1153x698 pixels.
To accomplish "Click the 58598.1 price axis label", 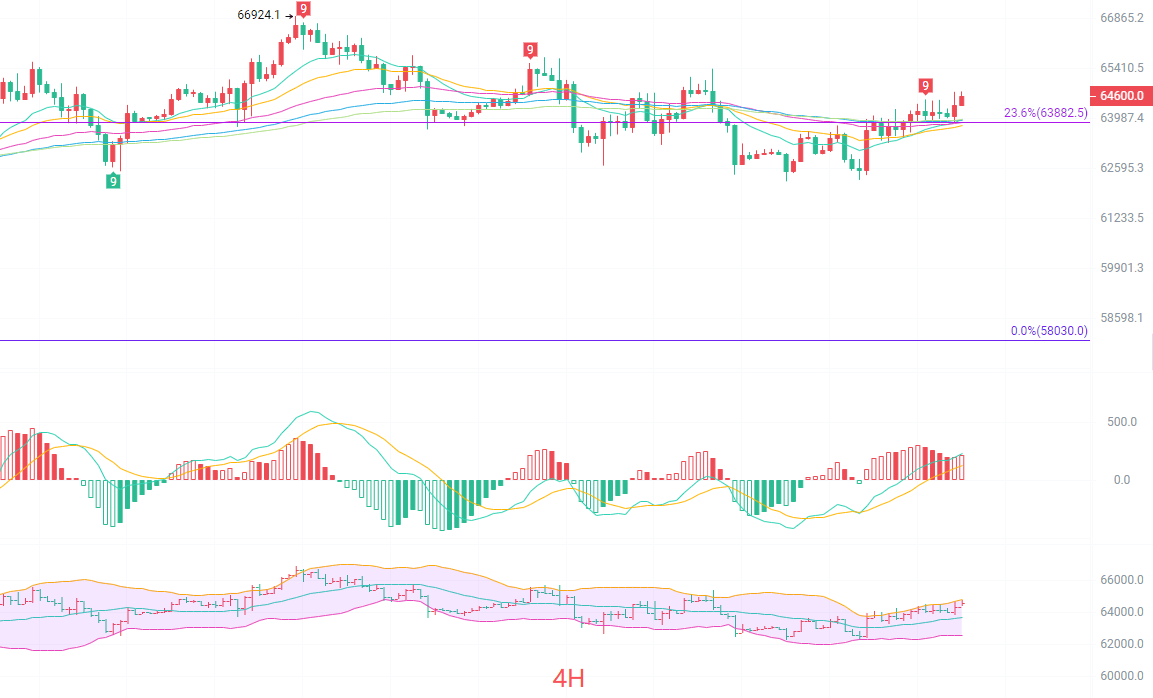I will [1121, 318].
